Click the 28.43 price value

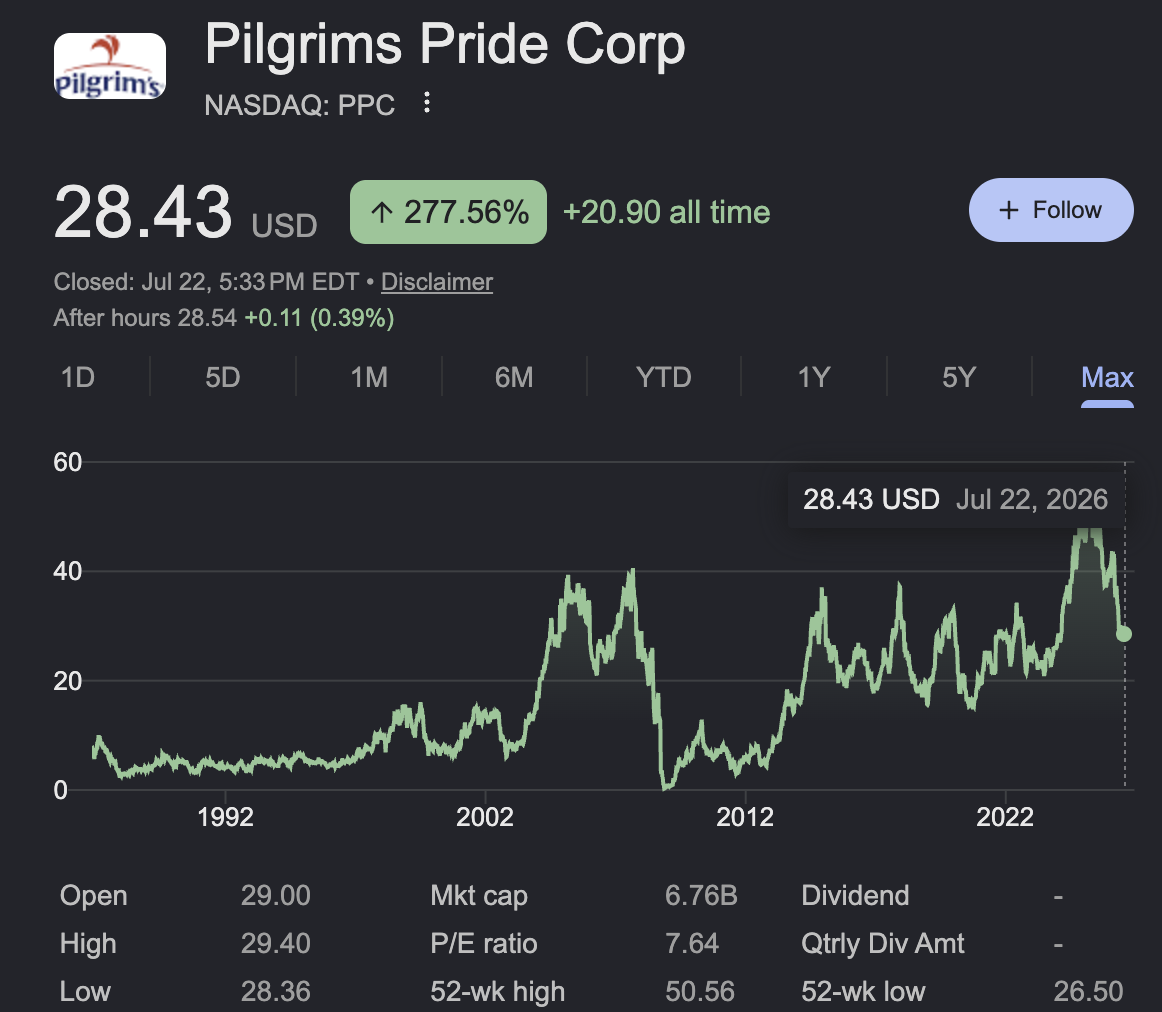click(143, 212)
